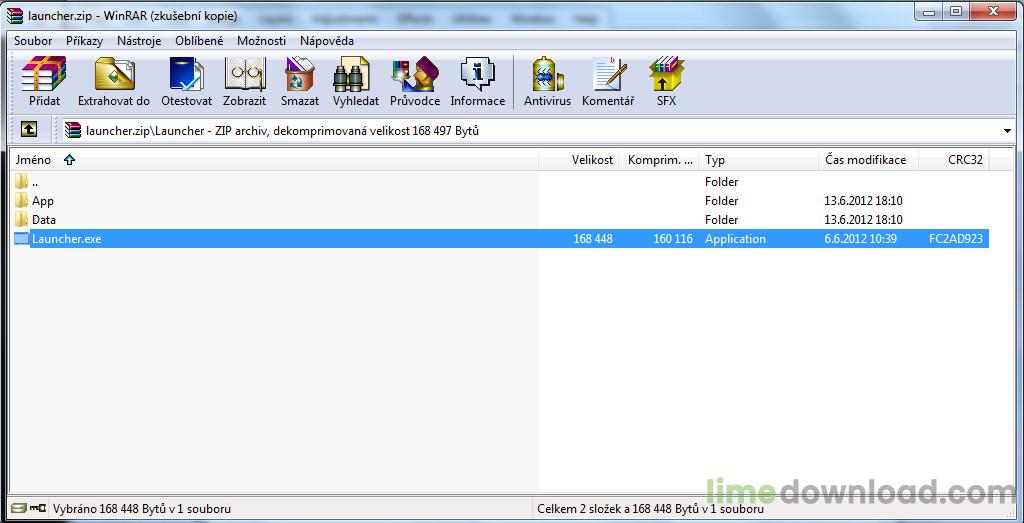Click the WinRAR archive icon in address bar
Viewport: 1024px width, 523px height.
[x=73, y=130]
